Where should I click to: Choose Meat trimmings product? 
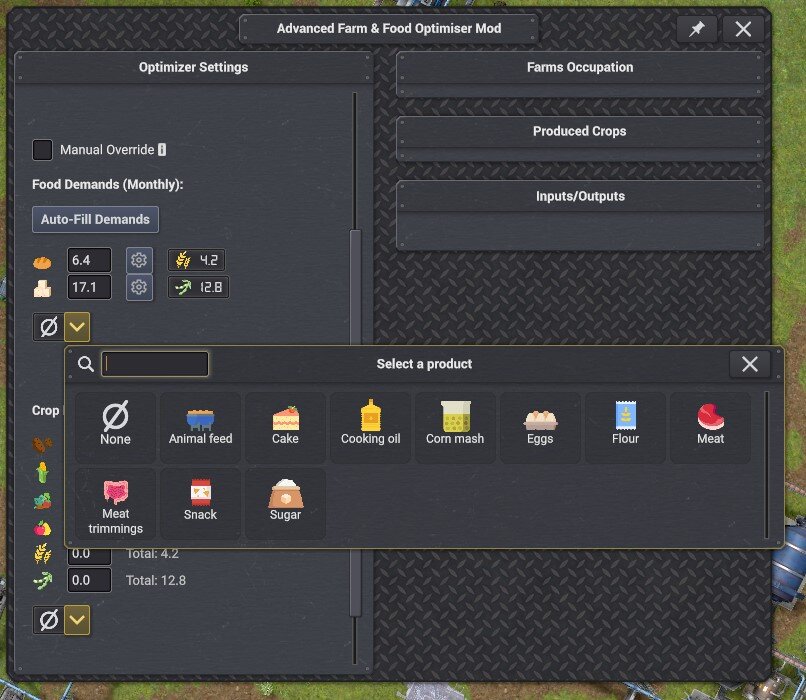click(116, 504)
